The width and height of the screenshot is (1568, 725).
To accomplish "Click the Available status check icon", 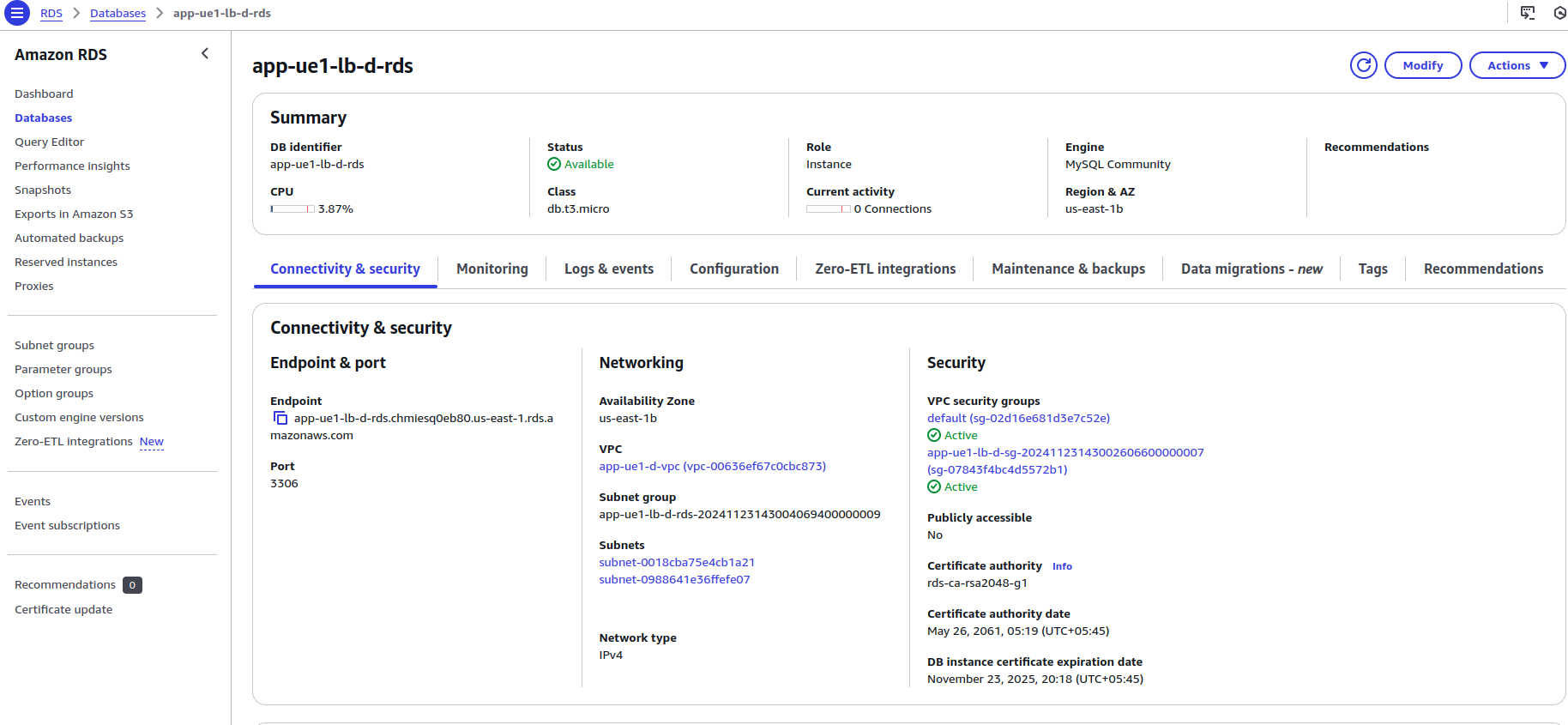I will (554, 164).
